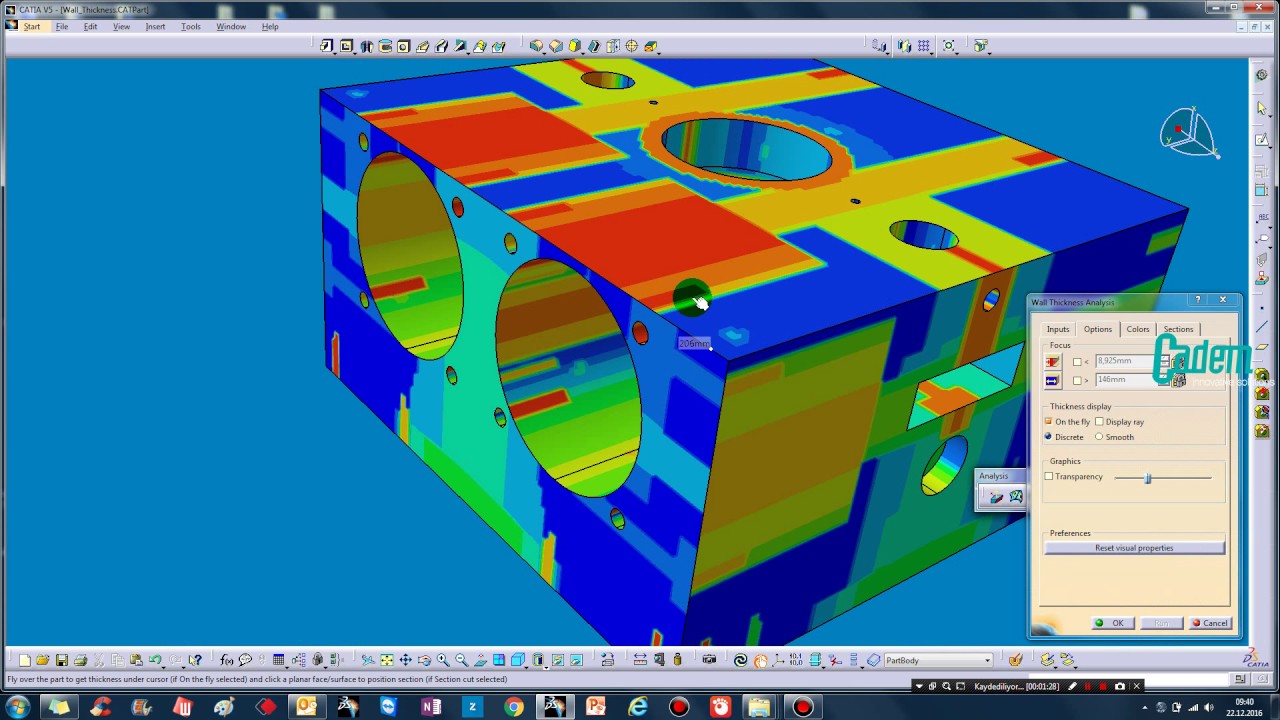The height and width of the screenshot is (720, 1280).
Task: Click the Select arrow tool on right toolbar
Action: point(1262,107)
